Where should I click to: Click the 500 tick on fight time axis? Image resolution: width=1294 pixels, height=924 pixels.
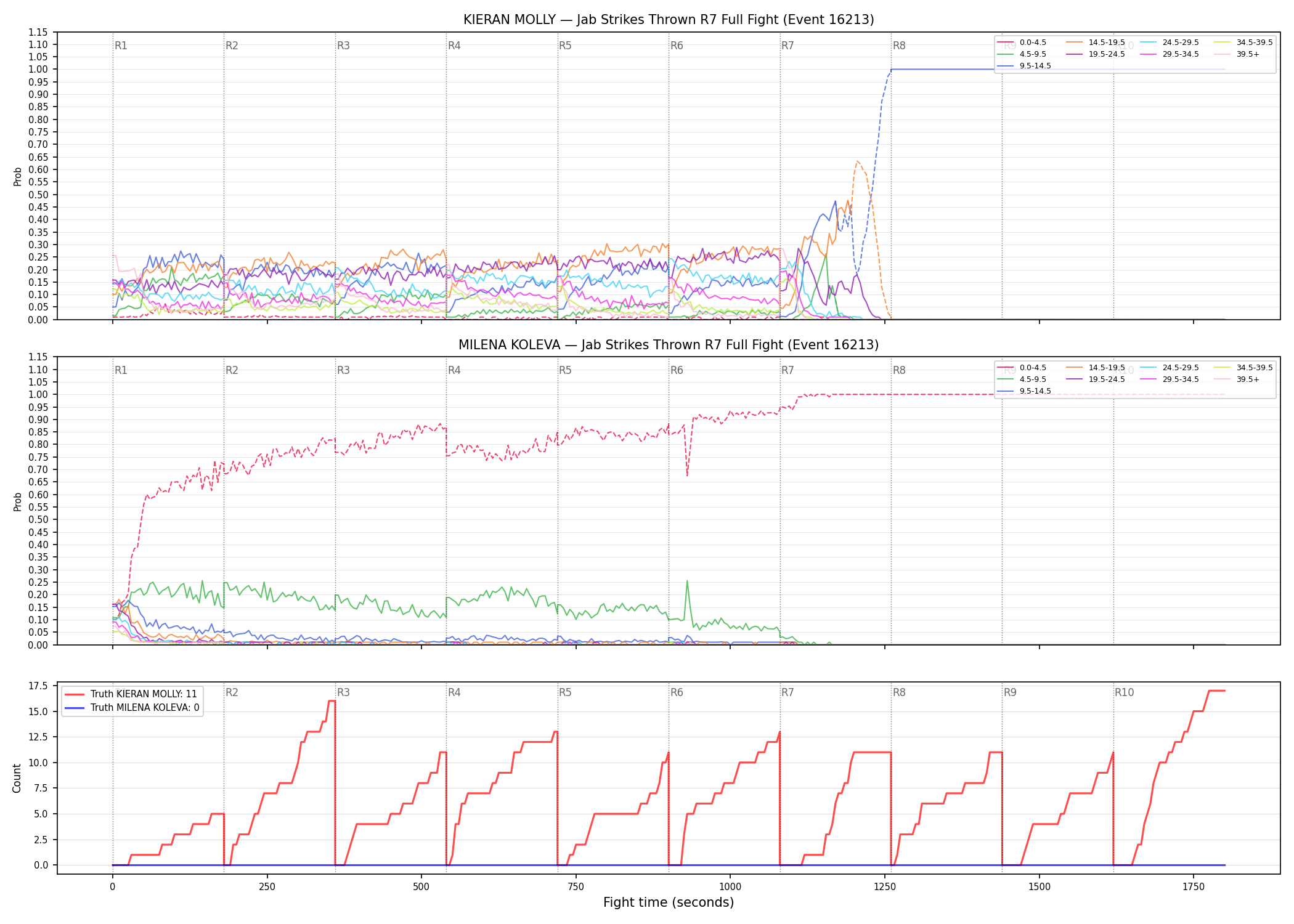click(x=421, y=887)
